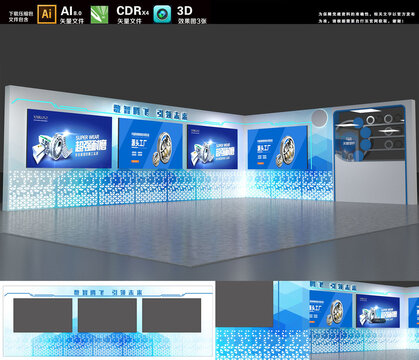Image resolution: width=419 pixels, height=360 pixels.
Task: Click the top blue circle on display panel
Action: [x=359, y=123]
